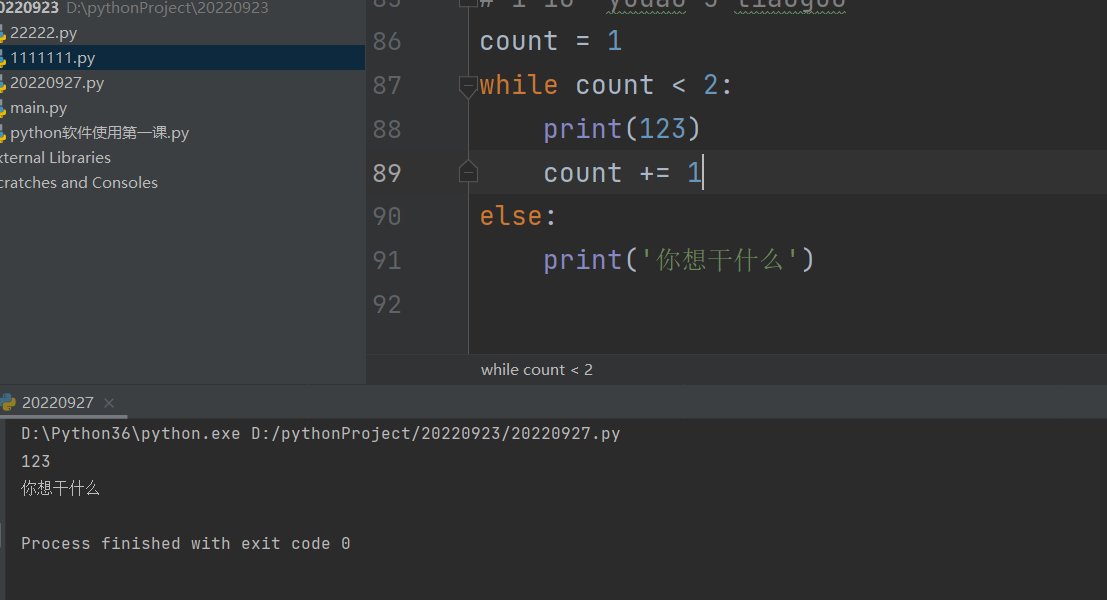Click line number 92 in the gutter

coord(387,304)
